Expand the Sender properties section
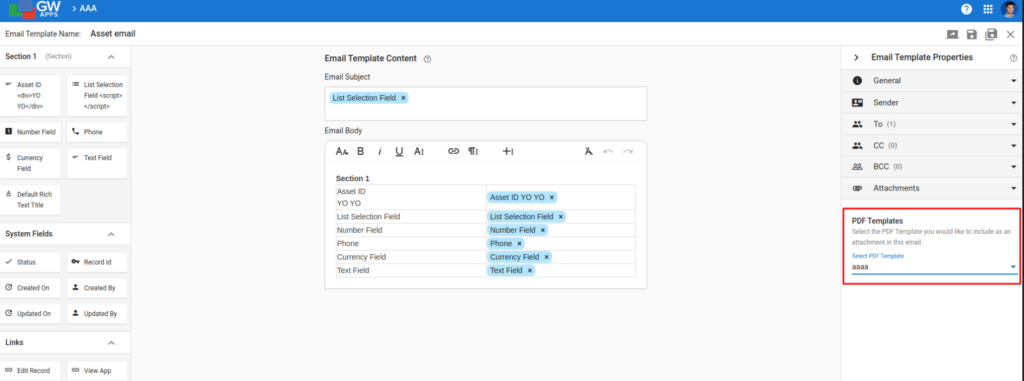Viewport: 1024px width, 381px height. coord(933,103)
